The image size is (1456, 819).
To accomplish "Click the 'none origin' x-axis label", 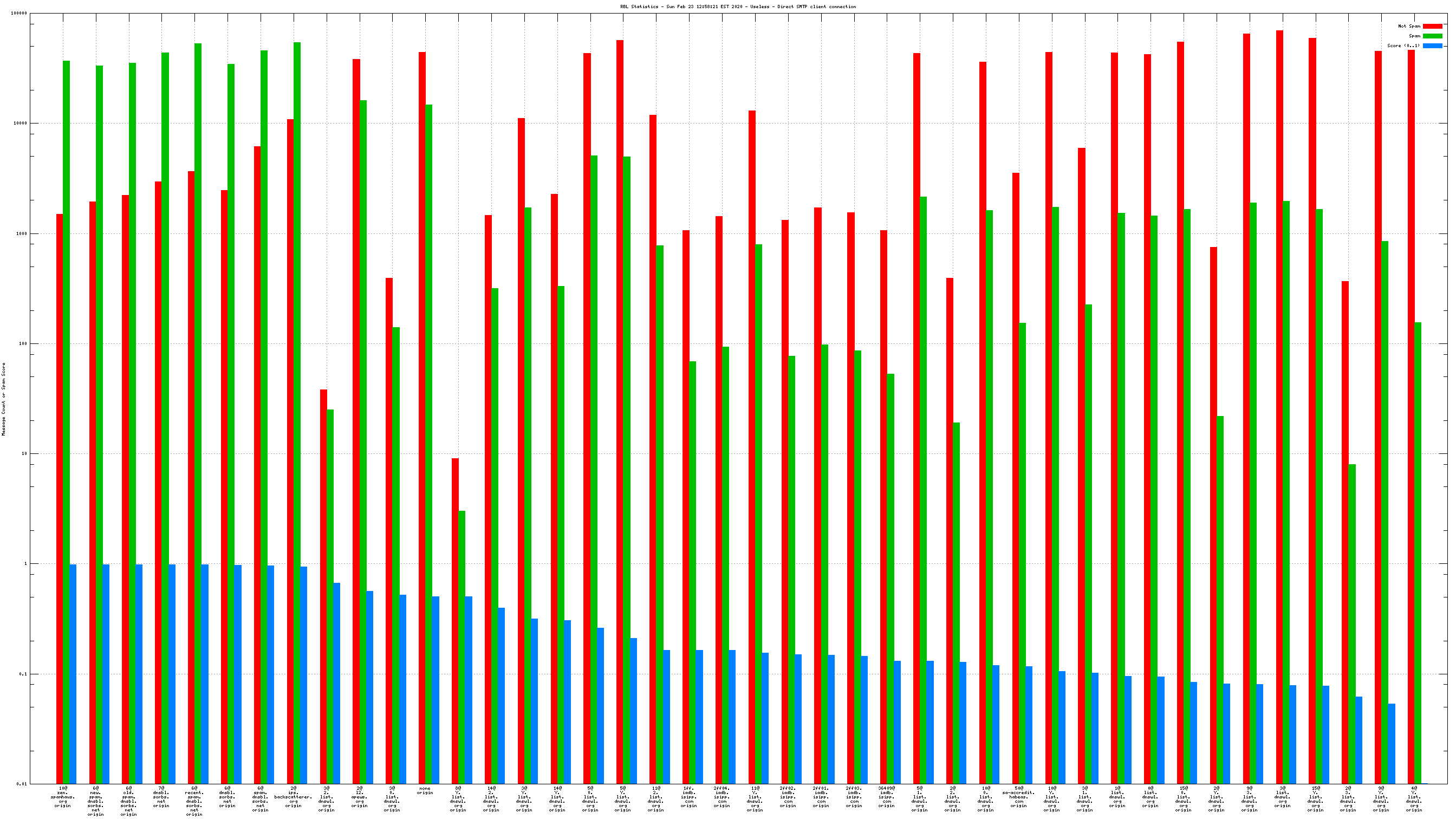I will (x=425, y=790).
